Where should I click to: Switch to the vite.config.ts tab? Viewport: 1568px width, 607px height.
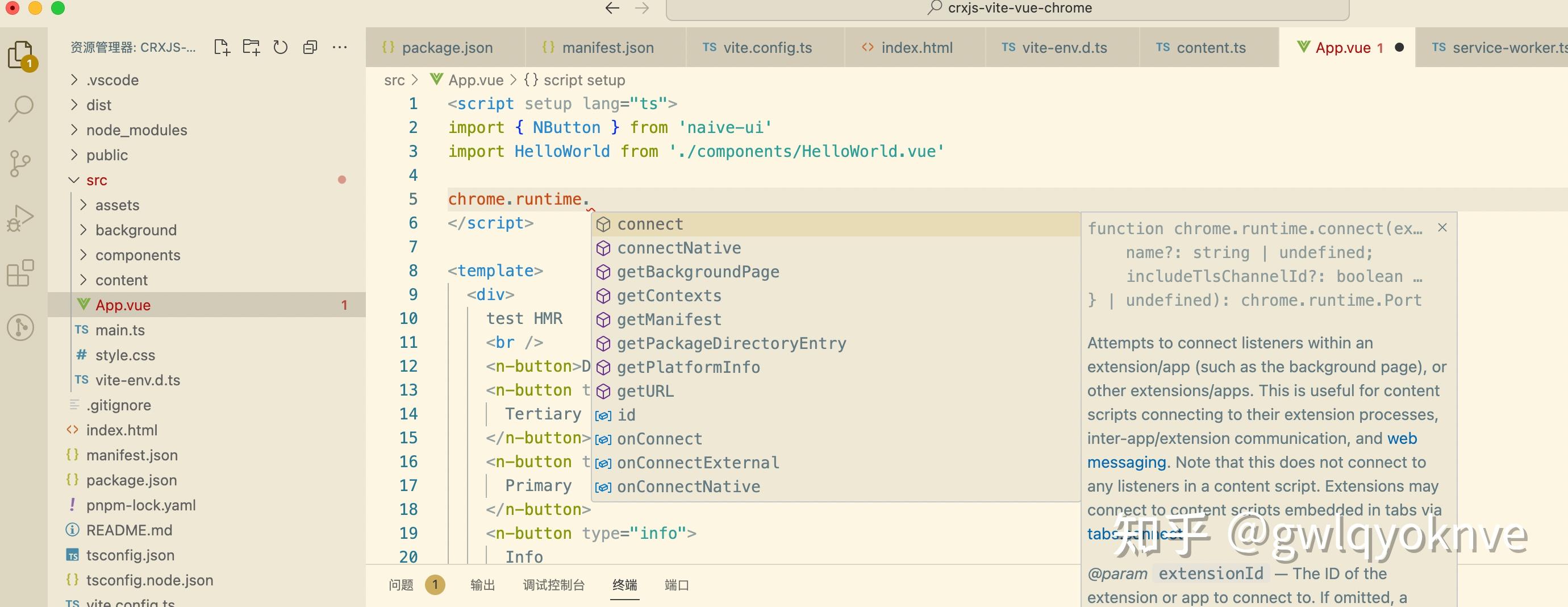pos(766,48)
